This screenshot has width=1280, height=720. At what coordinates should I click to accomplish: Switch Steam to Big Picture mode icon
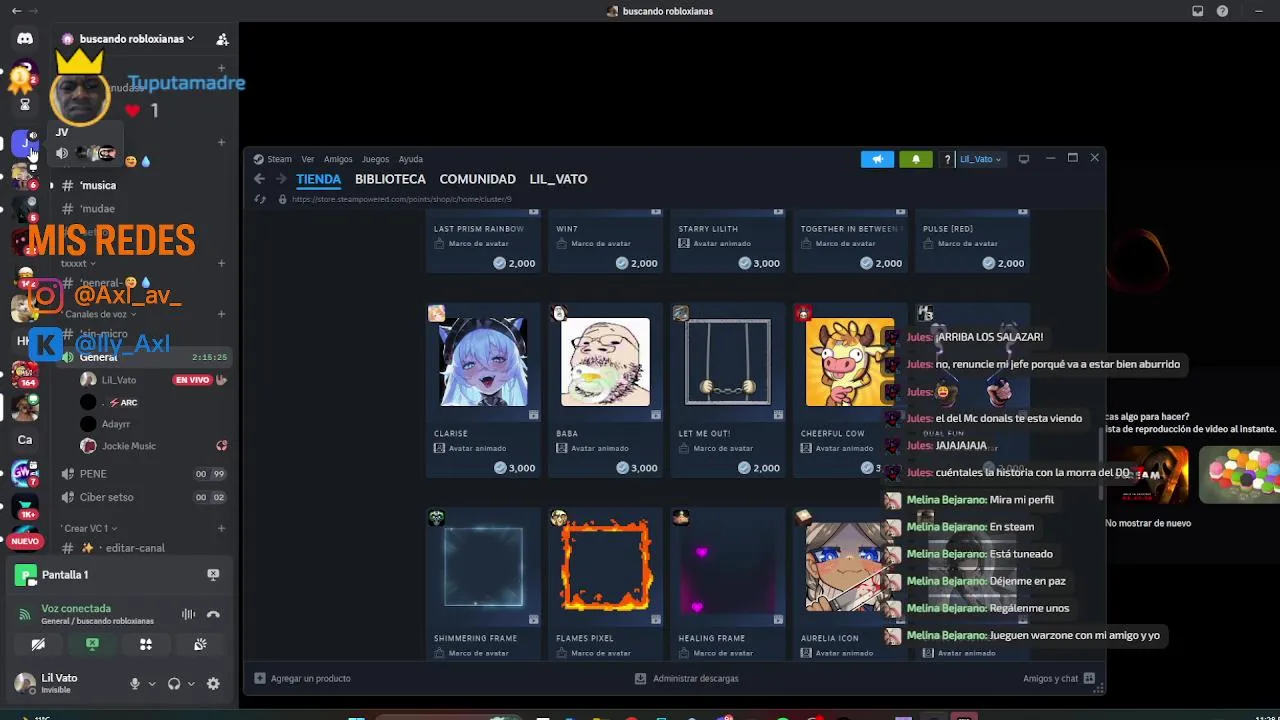tap(1023, 159)
